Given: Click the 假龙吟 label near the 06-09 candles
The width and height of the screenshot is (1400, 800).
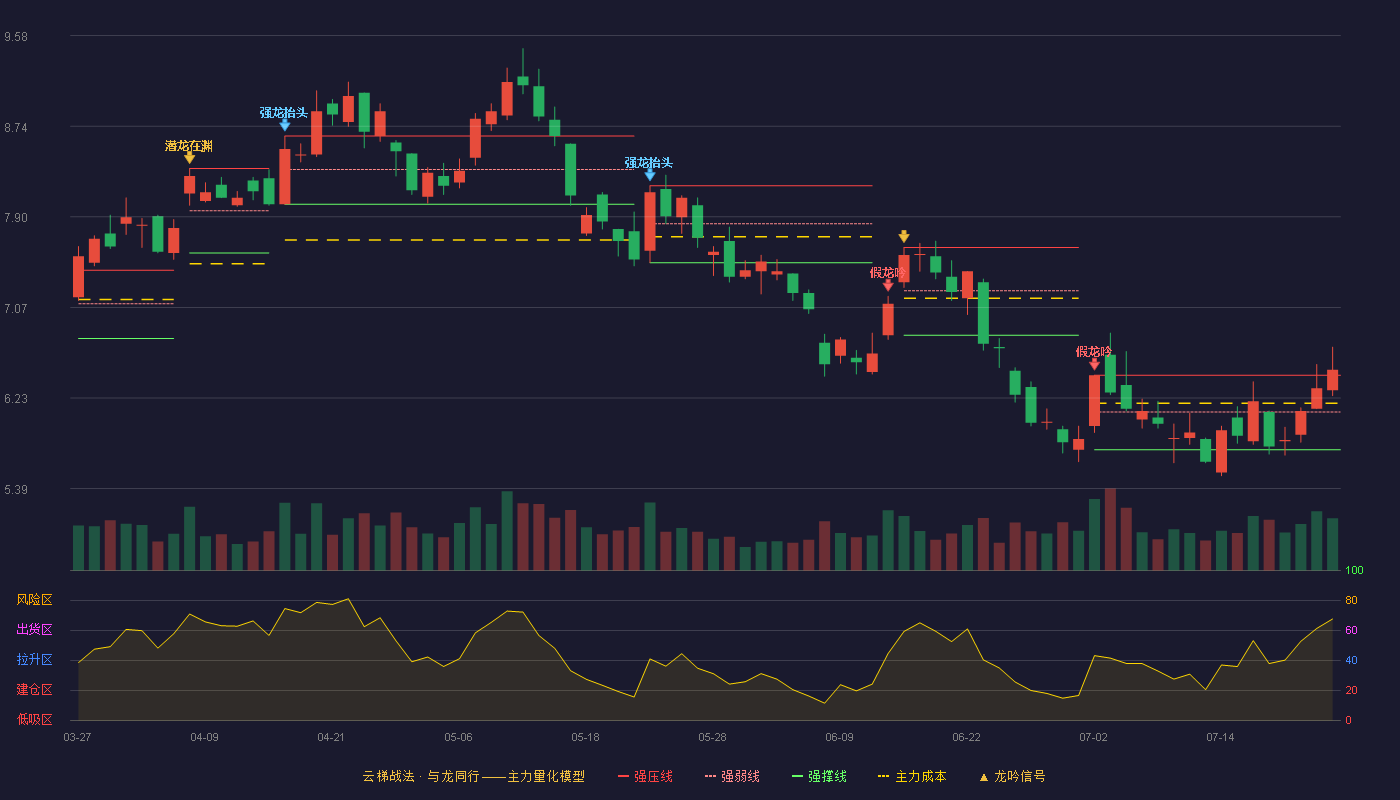Looking at the screenshot, I should click(x=888, y=272).
